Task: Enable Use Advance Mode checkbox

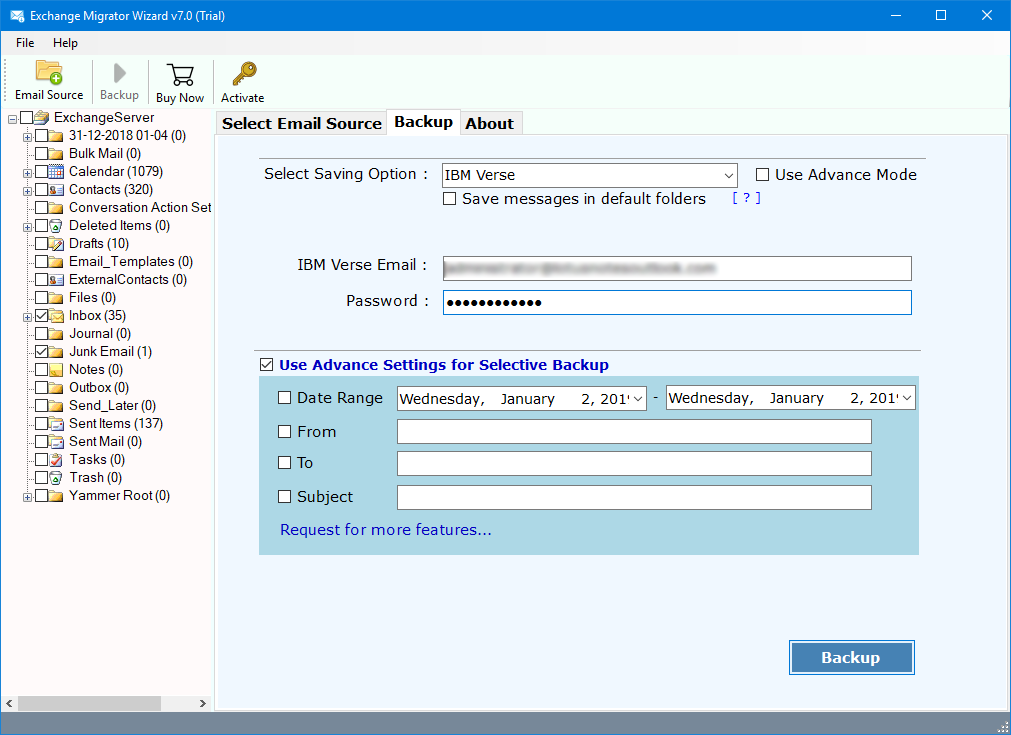Action: (x=762, y=175)
